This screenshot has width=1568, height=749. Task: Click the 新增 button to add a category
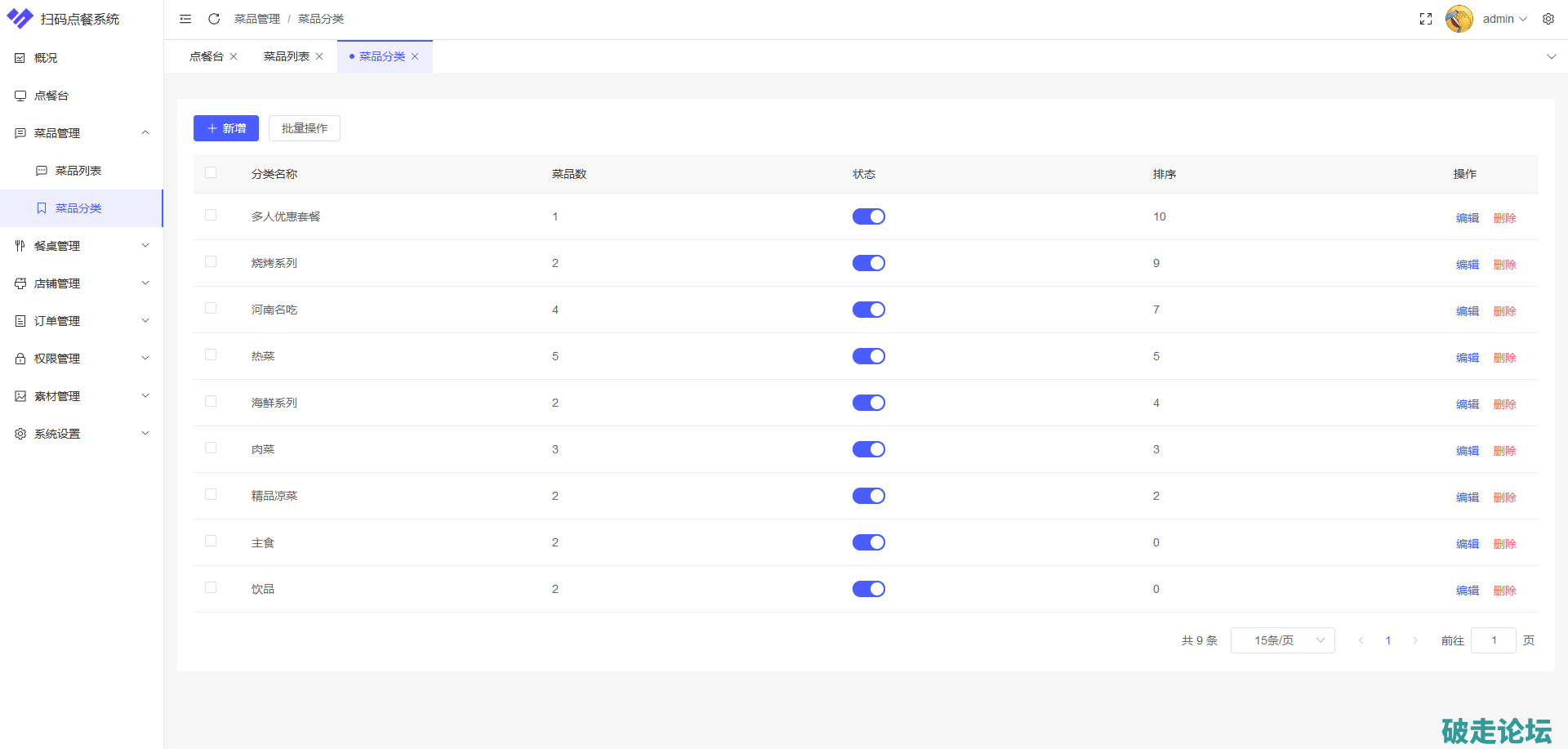click(x=226, y=128)
